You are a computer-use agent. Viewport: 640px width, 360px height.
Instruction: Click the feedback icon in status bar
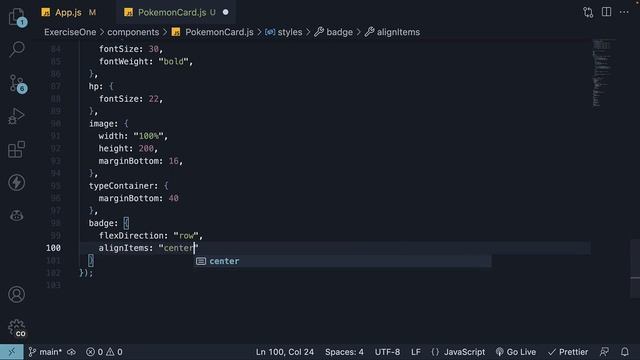[604, 352]
